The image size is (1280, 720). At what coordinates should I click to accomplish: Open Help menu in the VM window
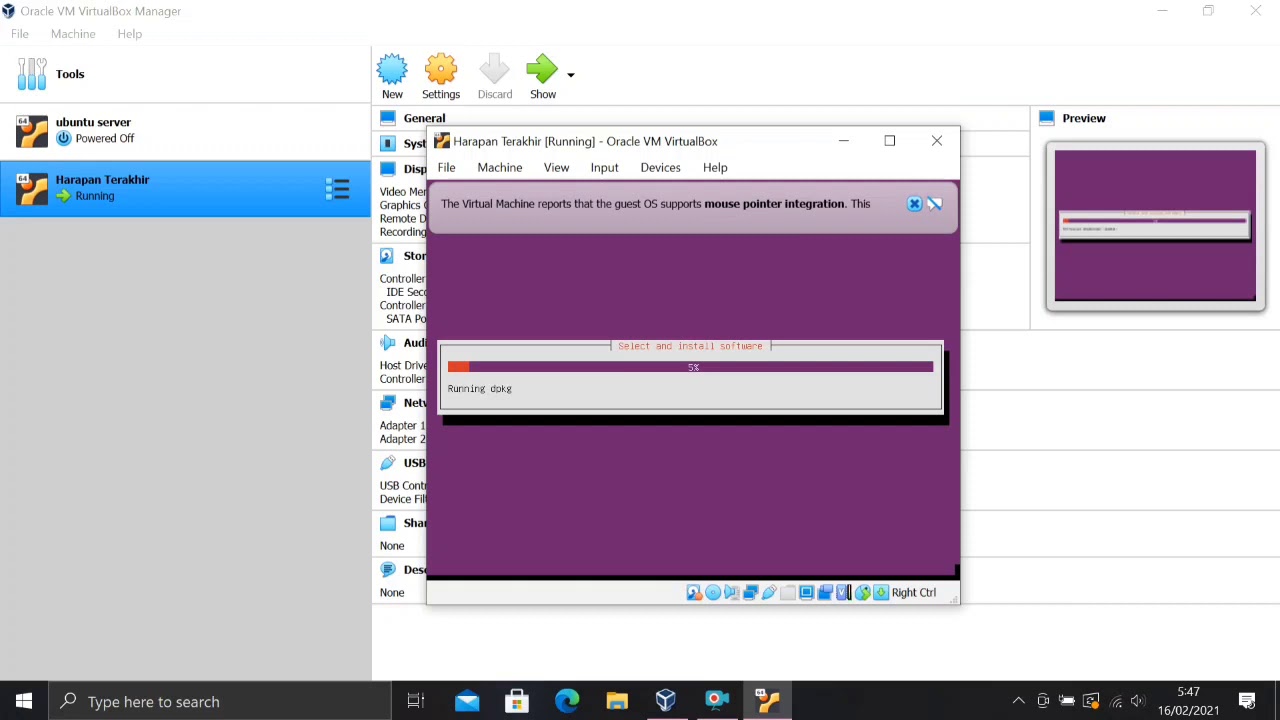pos(715,168)
